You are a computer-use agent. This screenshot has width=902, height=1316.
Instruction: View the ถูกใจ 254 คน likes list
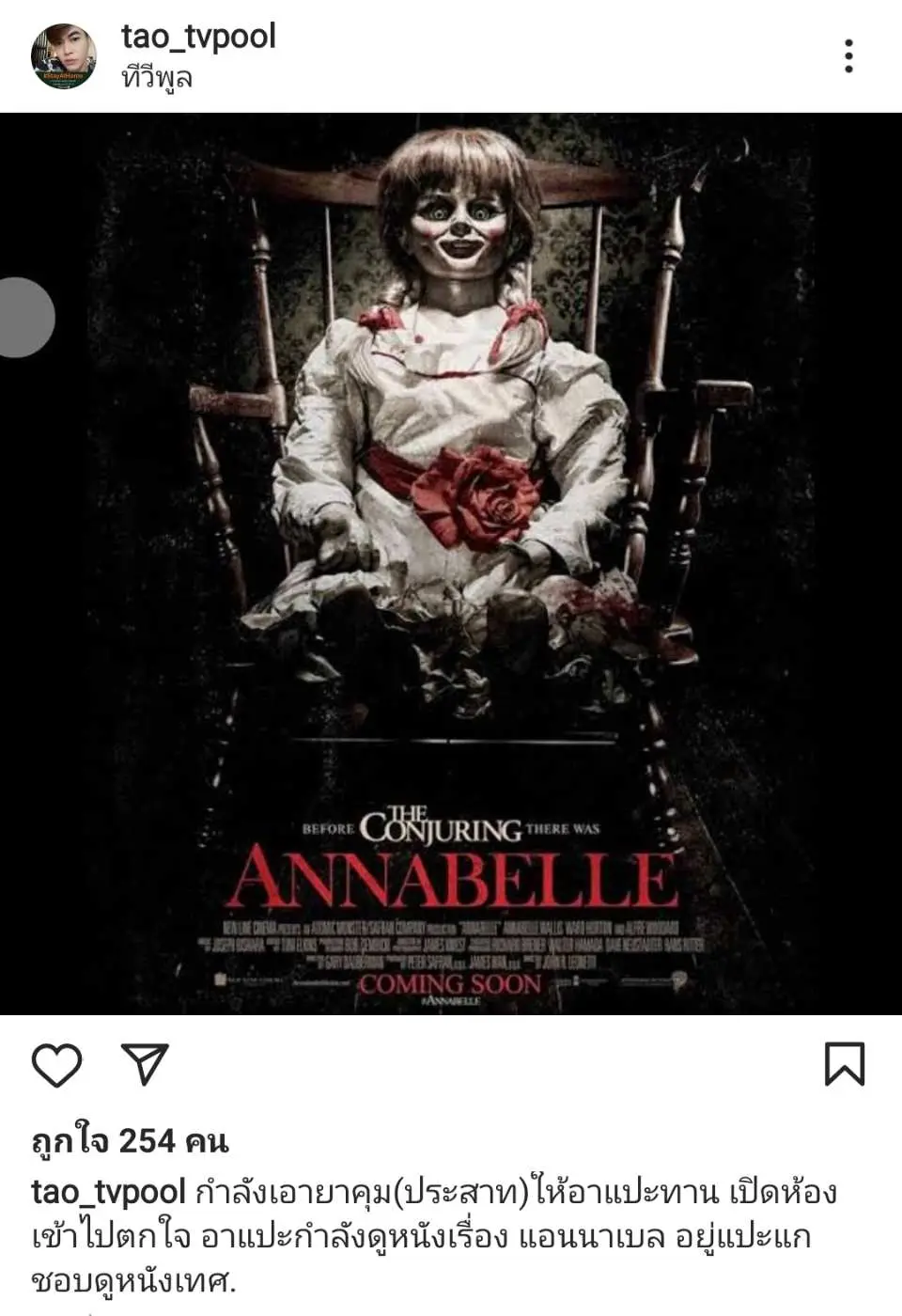tap(130, 1141)
